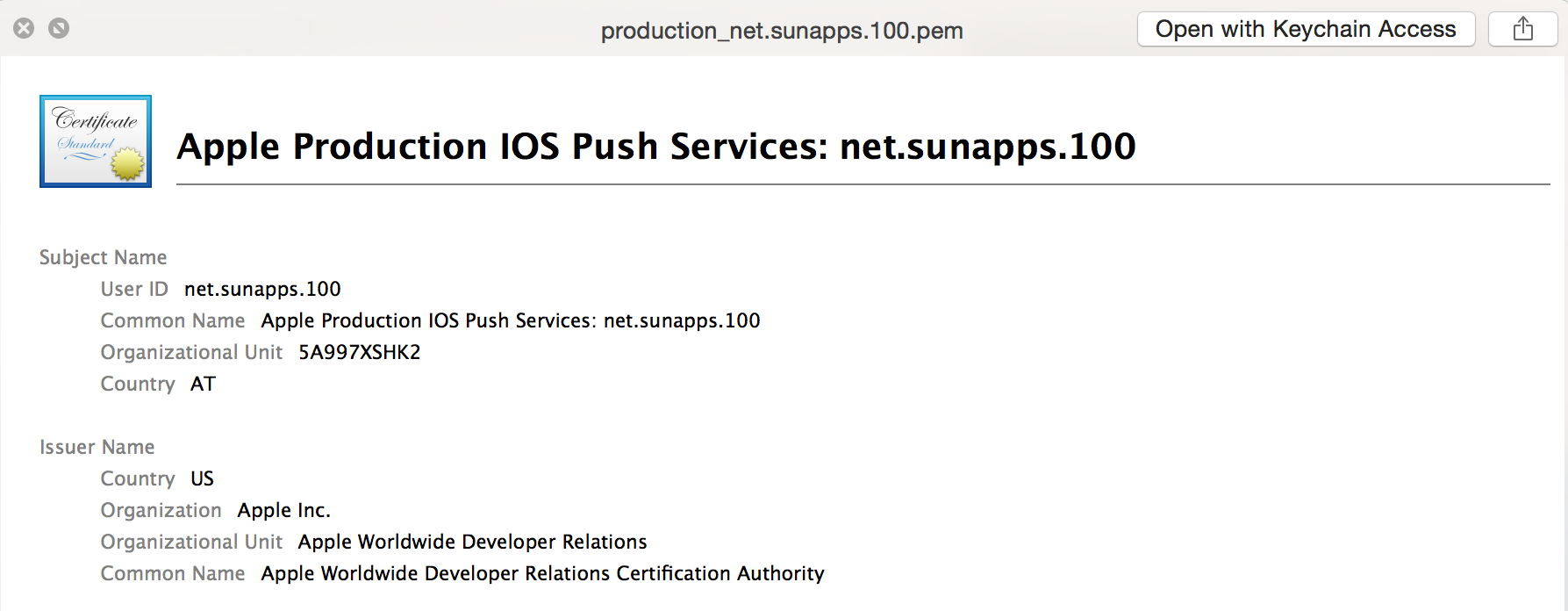
Task: Click the Certificate Standard icon thumbnail
Action: pos(96,141)
